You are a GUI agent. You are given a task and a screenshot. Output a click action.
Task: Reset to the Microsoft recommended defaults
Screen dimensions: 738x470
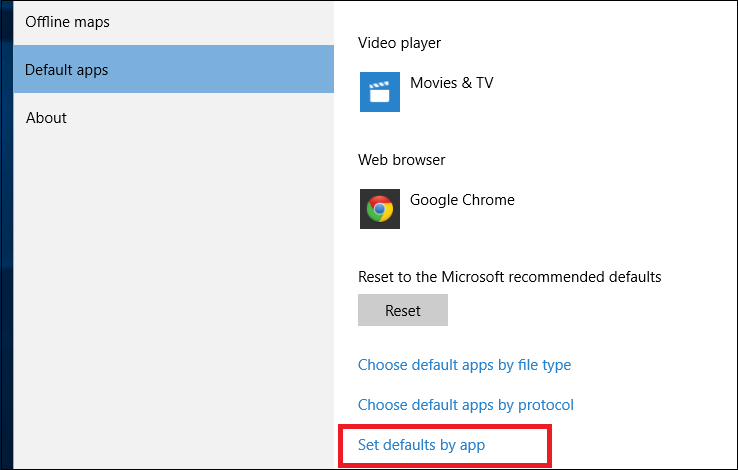(x=403, y=310)
